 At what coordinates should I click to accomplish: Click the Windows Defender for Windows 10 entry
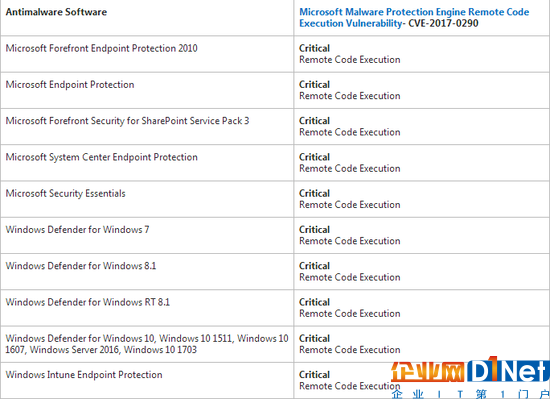[147, 344]
